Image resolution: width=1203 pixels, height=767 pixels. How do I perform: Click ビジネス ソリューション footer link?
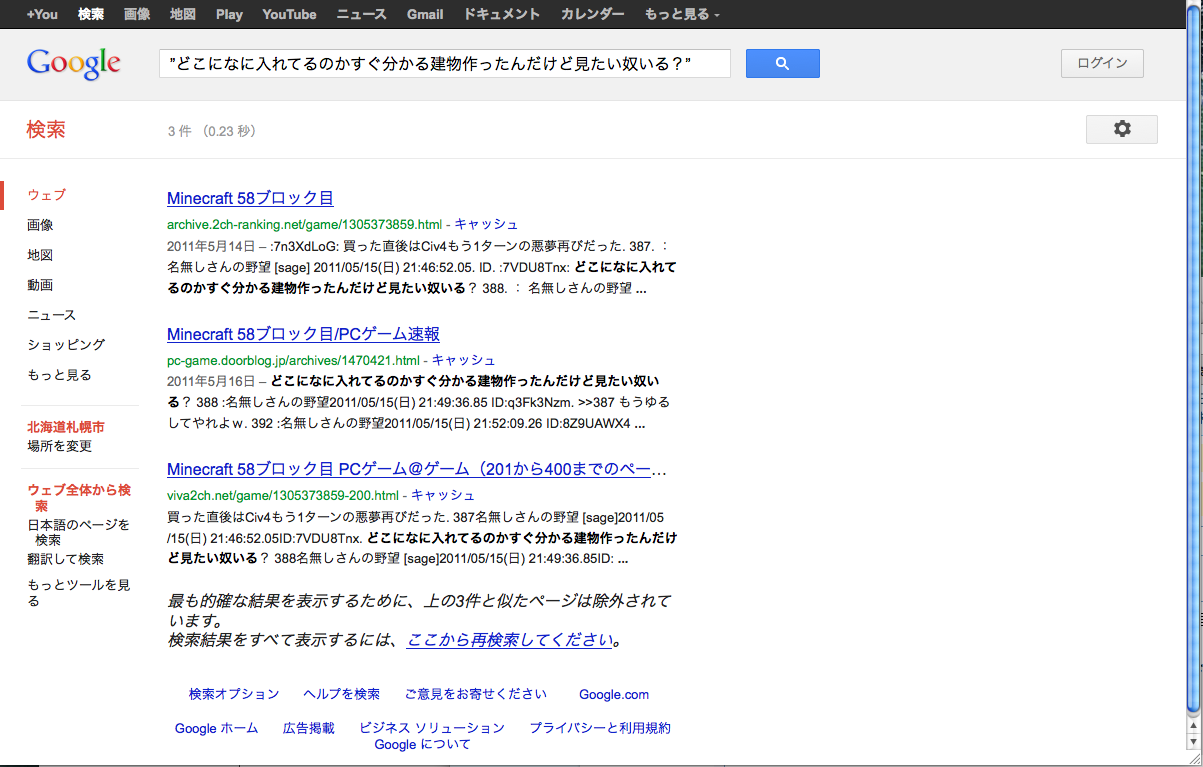tap(432, 728)
